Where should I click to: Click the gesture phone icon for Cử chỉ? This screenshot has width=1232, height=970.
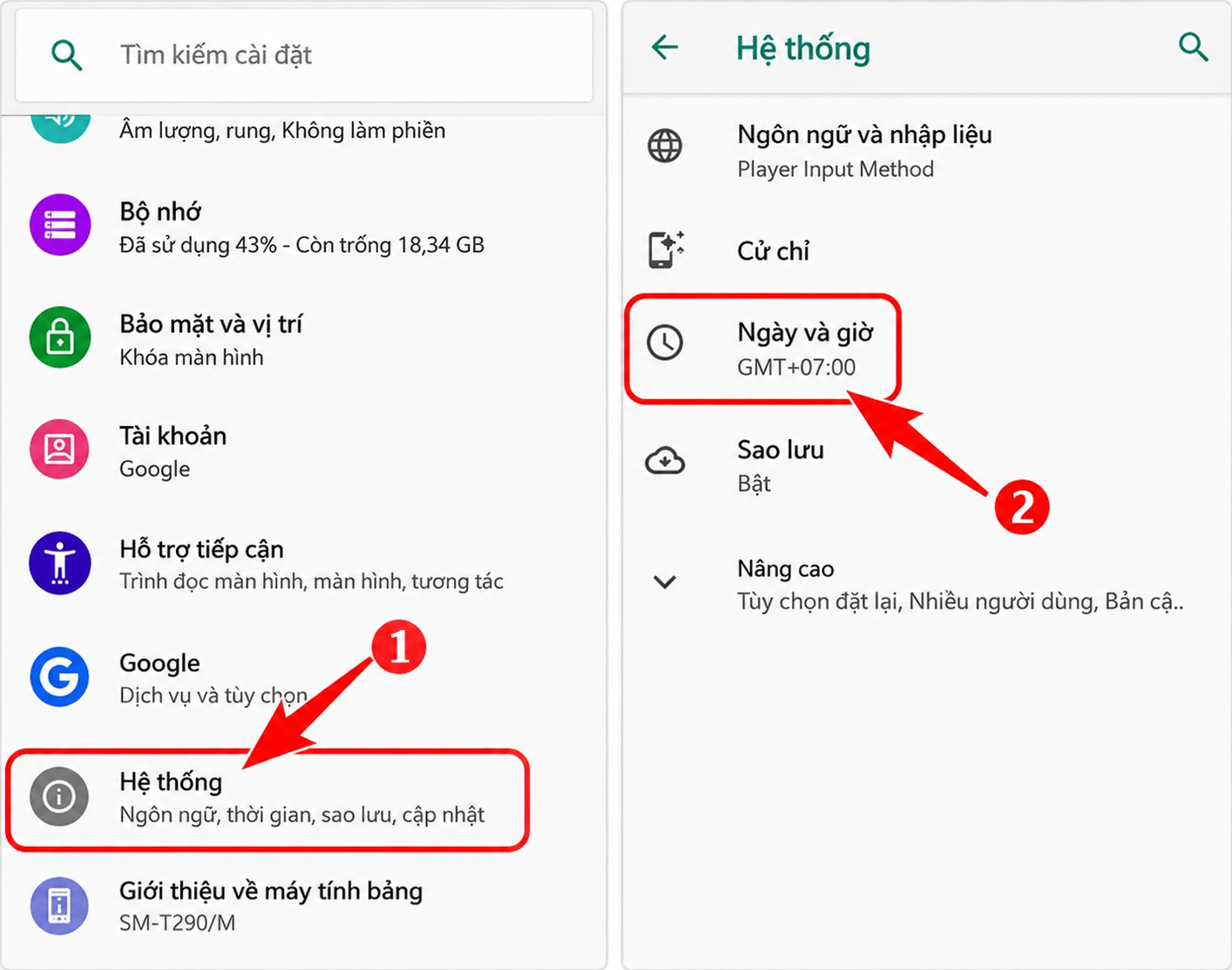pos(666,250)
